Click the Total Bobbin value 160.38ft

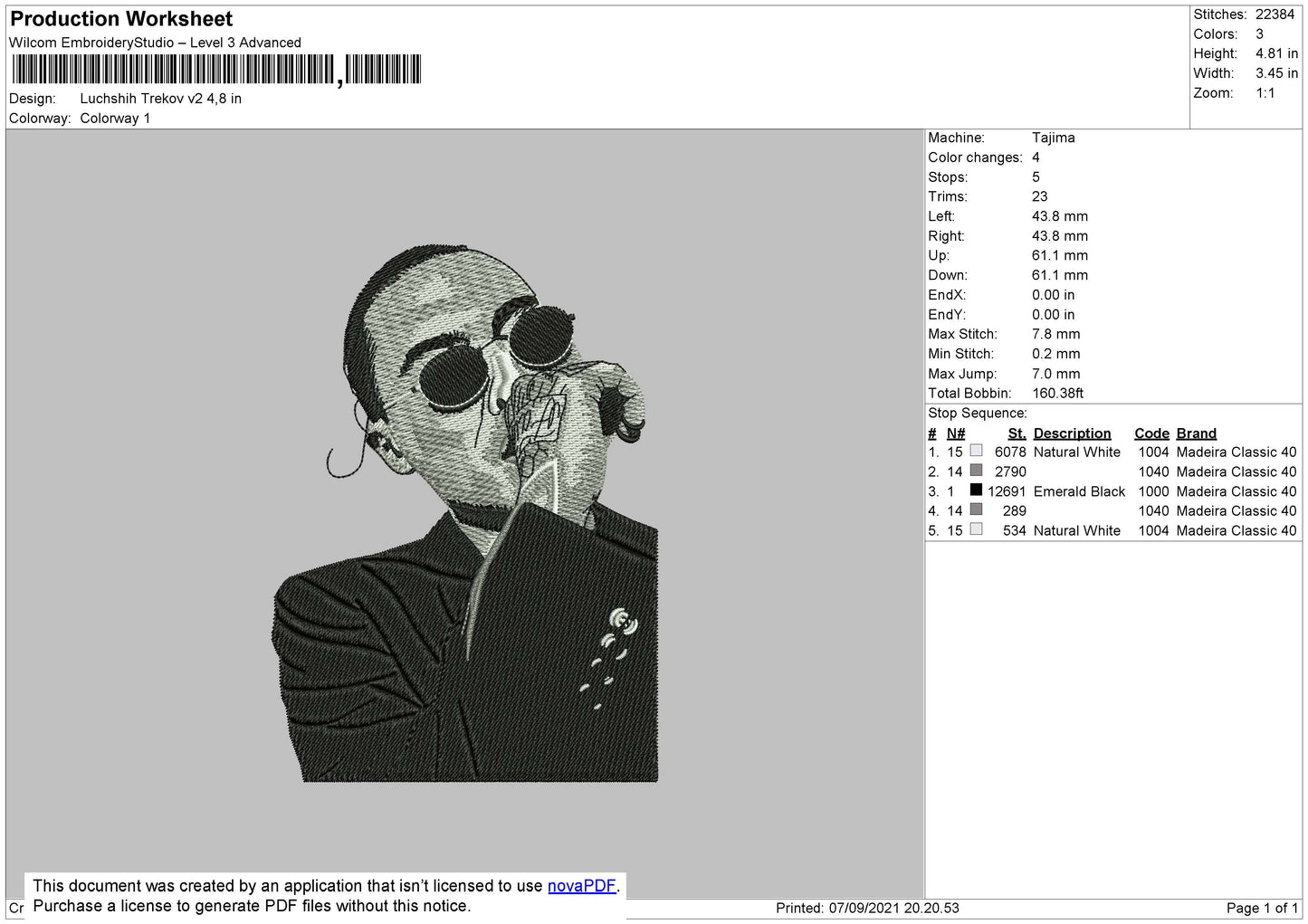1058,394
